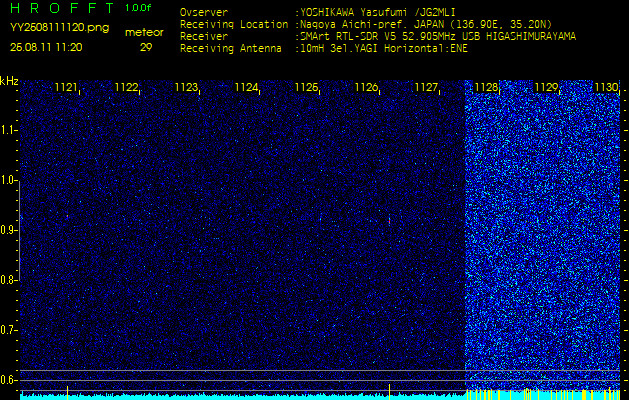This screenshot has width=629, height=400.
Task: Click the Ovserver field label
Action: point(204,12)
